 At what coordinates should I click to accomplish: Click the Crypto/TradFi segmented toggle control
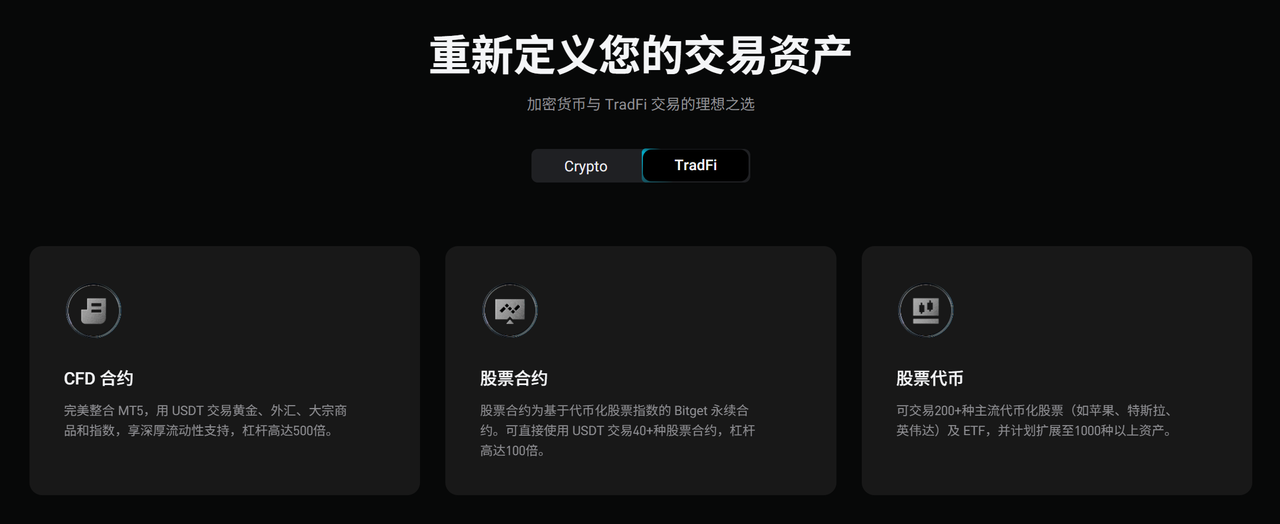coord(640,166)
